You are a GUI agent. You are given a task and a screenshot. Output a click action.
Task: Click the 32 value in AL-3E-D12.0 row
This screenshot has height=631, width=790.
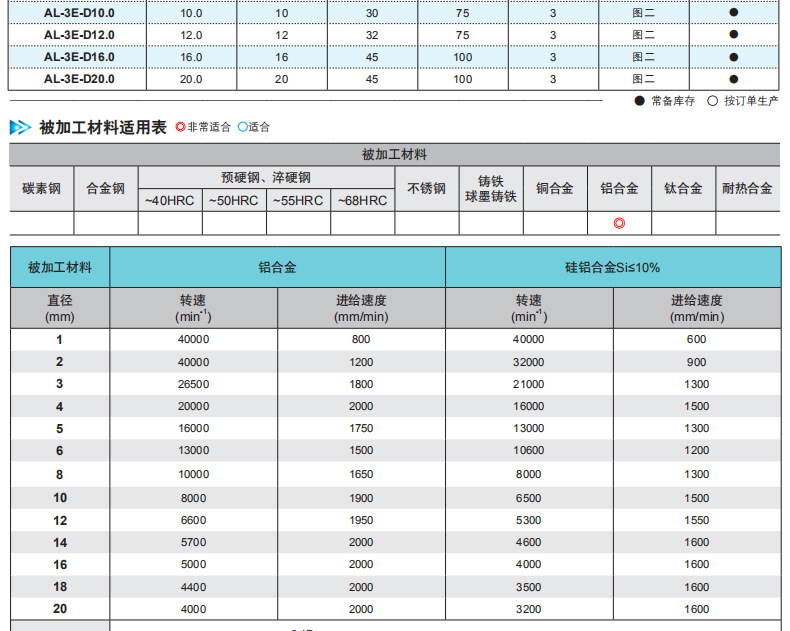pos(372,35)
